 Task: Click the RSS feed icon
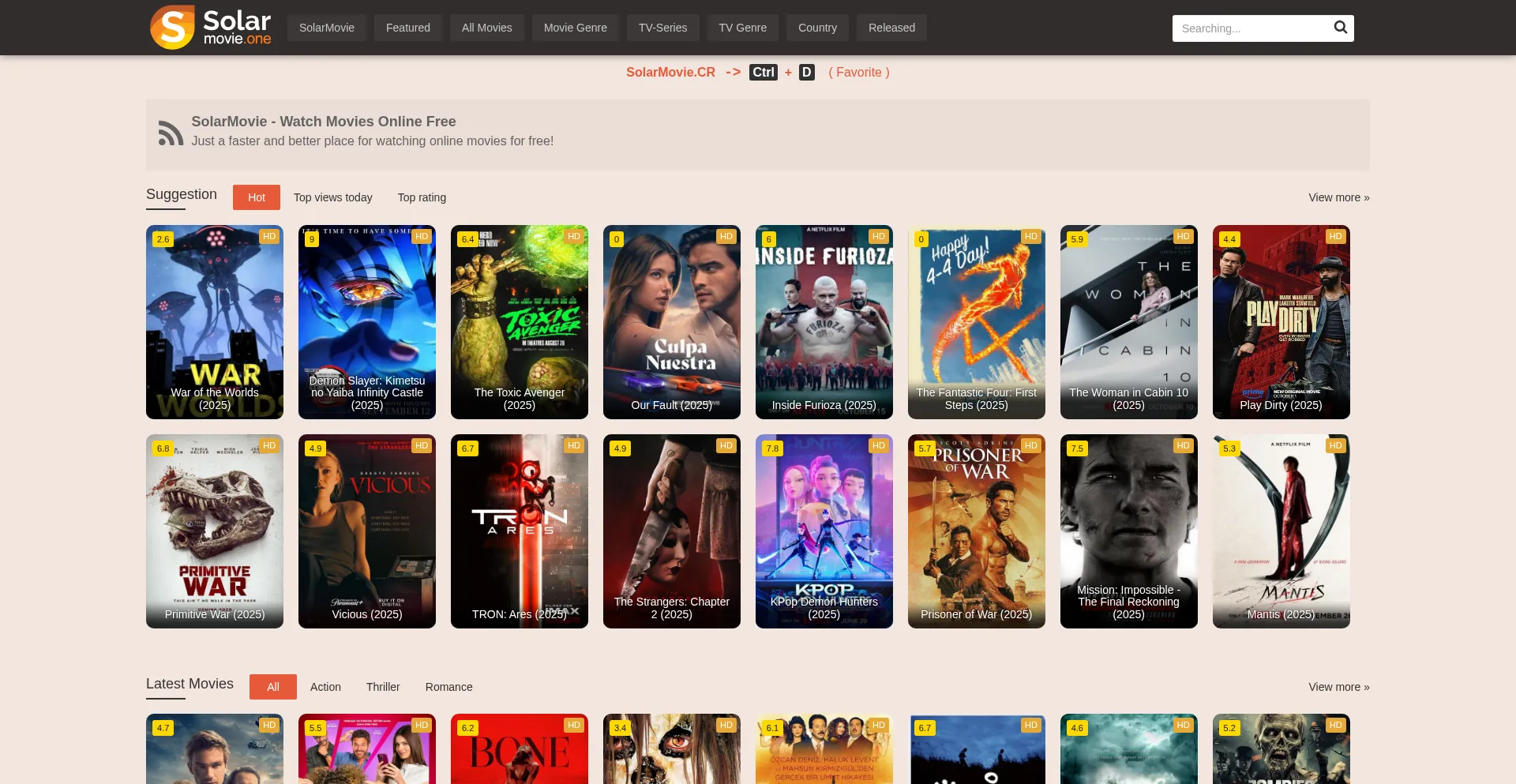point(171,133)
